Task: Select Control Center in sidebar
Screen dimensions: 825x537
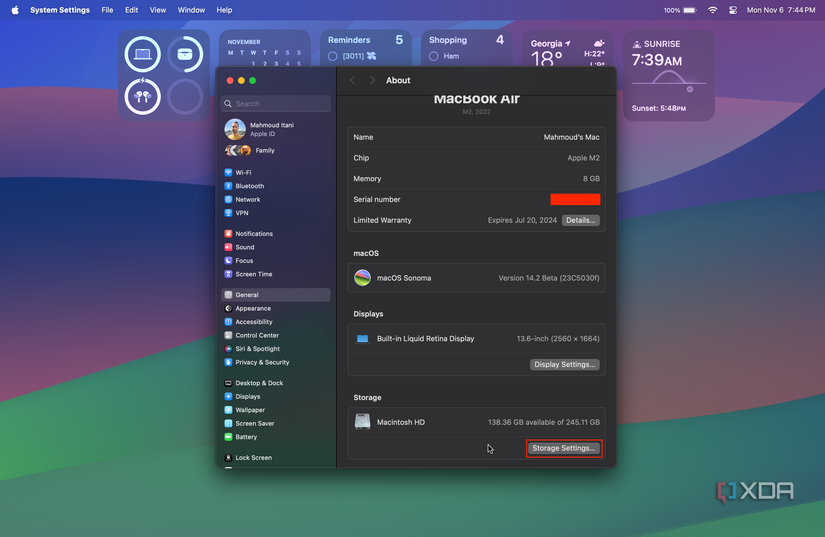Action: tap(276, 335)
